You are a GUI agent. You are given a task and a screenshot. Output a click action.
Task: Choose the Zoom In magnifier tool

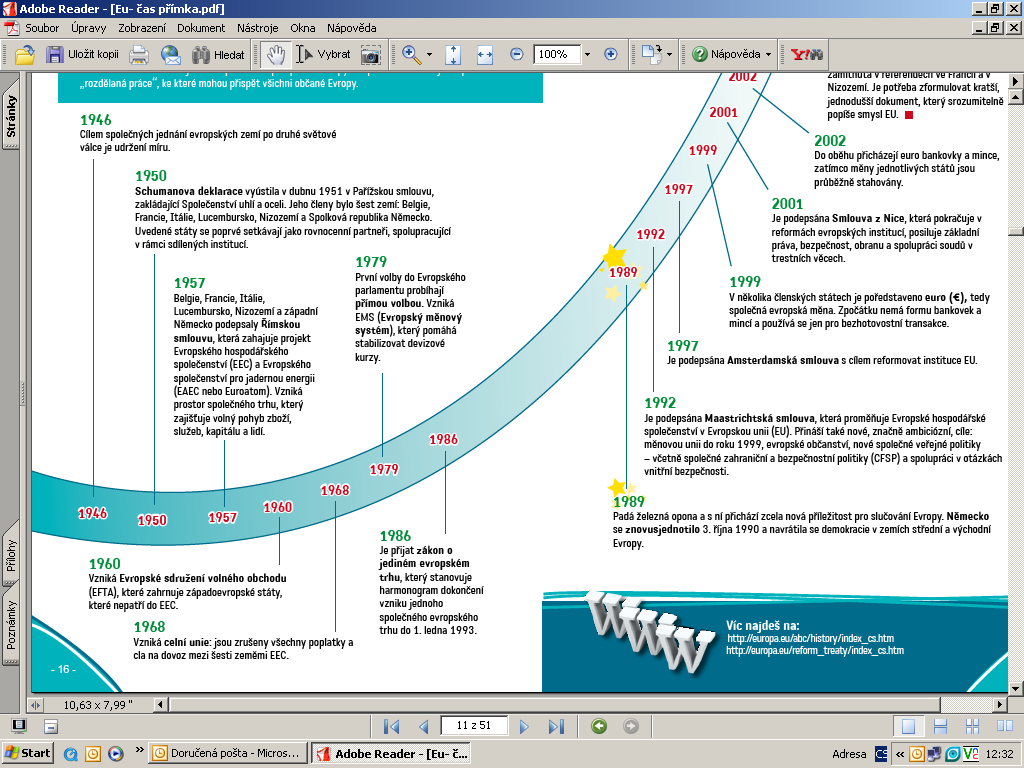(x=411, y=55)
